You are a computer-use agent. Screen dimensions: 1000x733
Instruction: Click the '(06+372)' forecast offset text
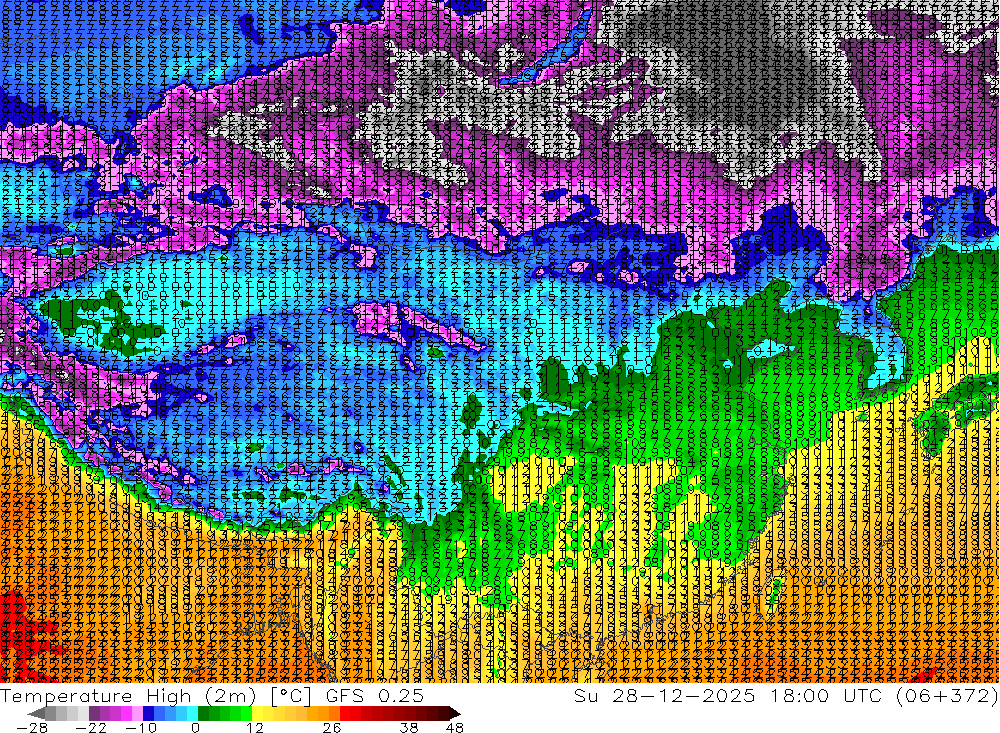(x=948, y=696)
